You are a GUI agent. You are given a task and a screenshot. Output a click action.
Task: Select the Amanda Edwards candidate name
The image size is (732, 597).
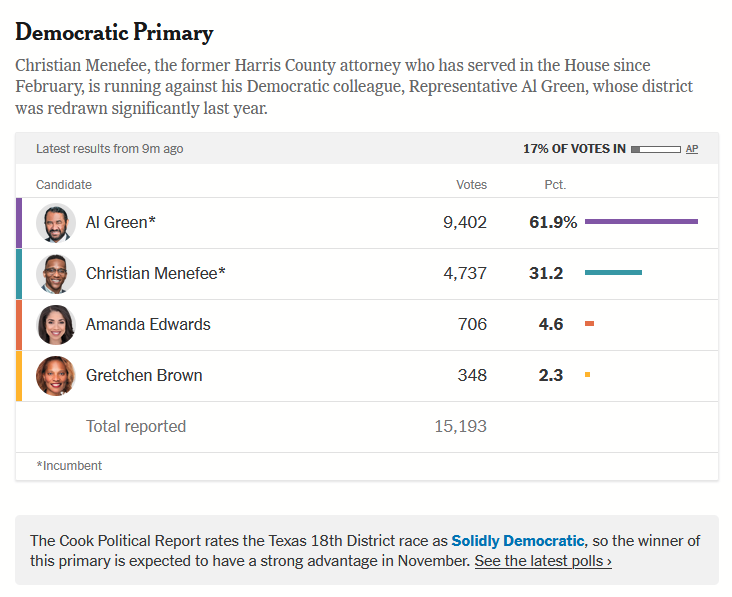point(148,325)
